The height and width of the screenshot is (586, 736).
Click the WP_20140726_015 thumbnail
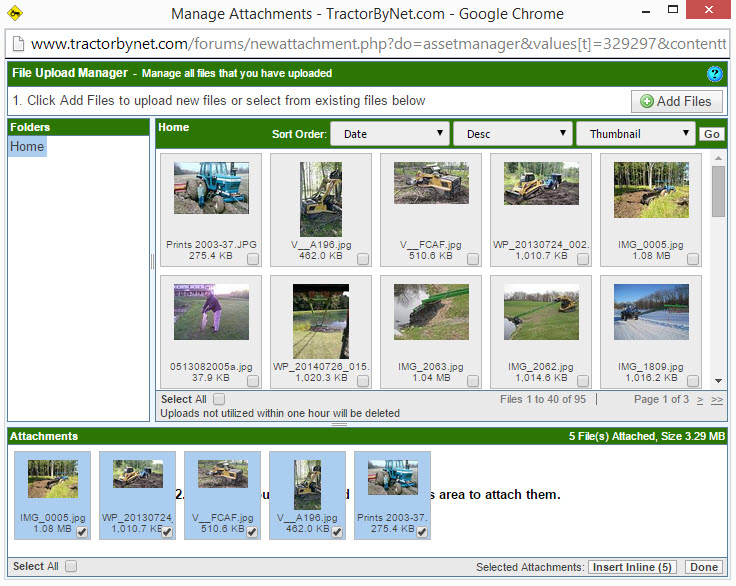pyautogui.click(x=321, y=321)
